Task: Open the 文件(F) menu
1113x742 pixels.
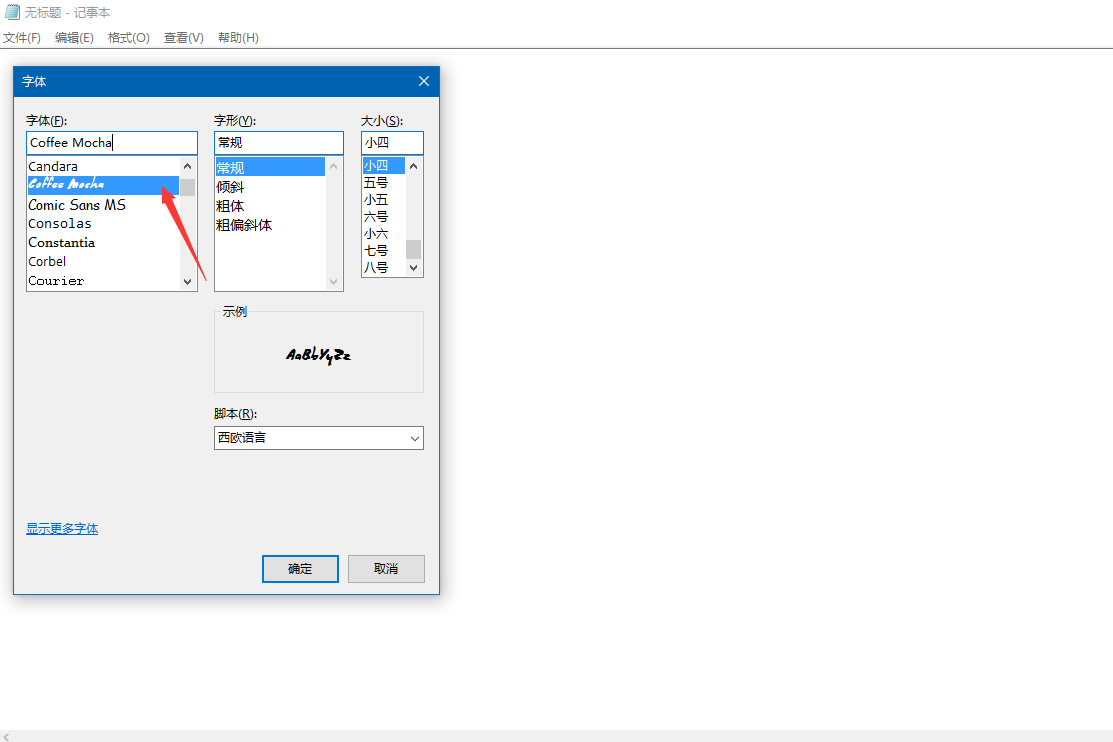Action: [22, 38]
